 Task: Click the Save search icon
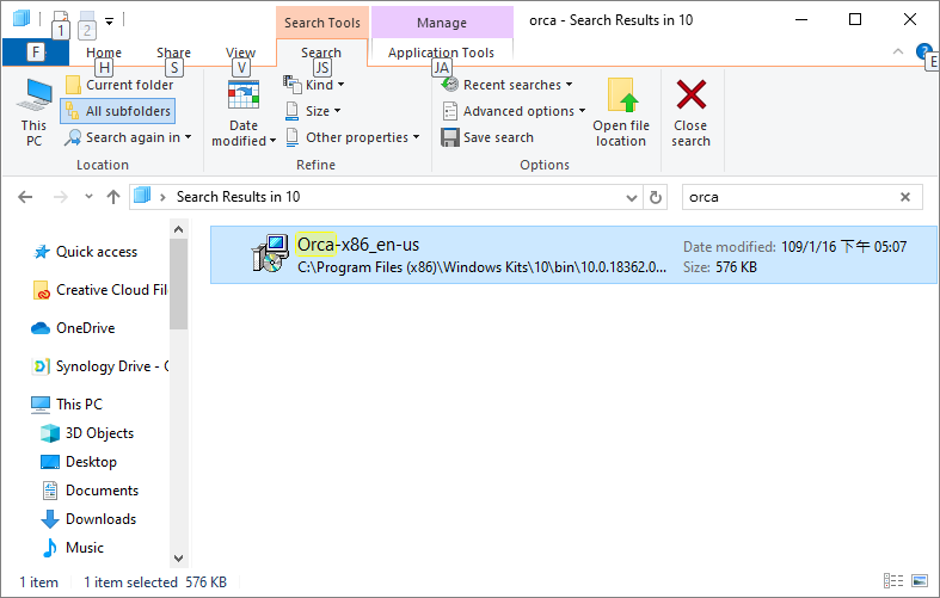pos(453,137)
